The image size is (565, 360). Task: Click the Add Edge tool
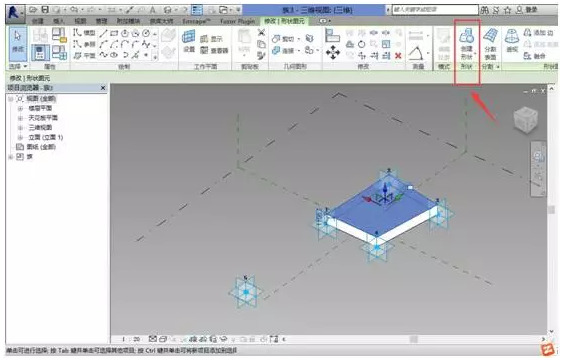(538, 33)
